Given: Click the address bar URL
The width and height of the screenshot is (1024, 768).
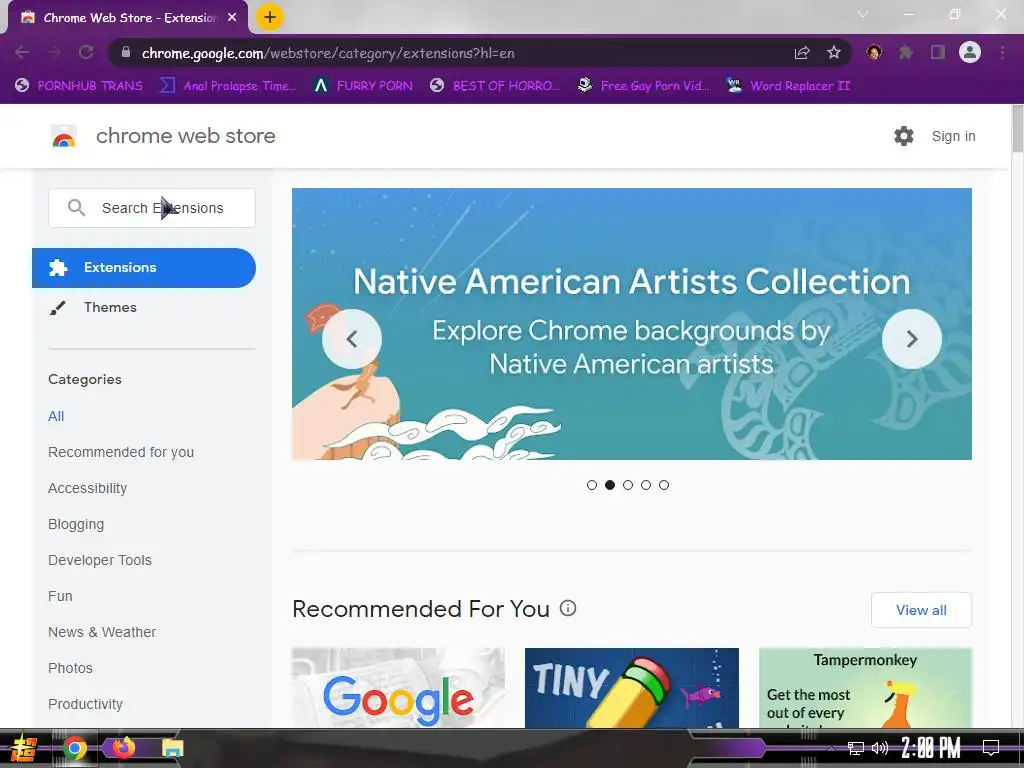Looking at the screenshot, I should (328, 53).
